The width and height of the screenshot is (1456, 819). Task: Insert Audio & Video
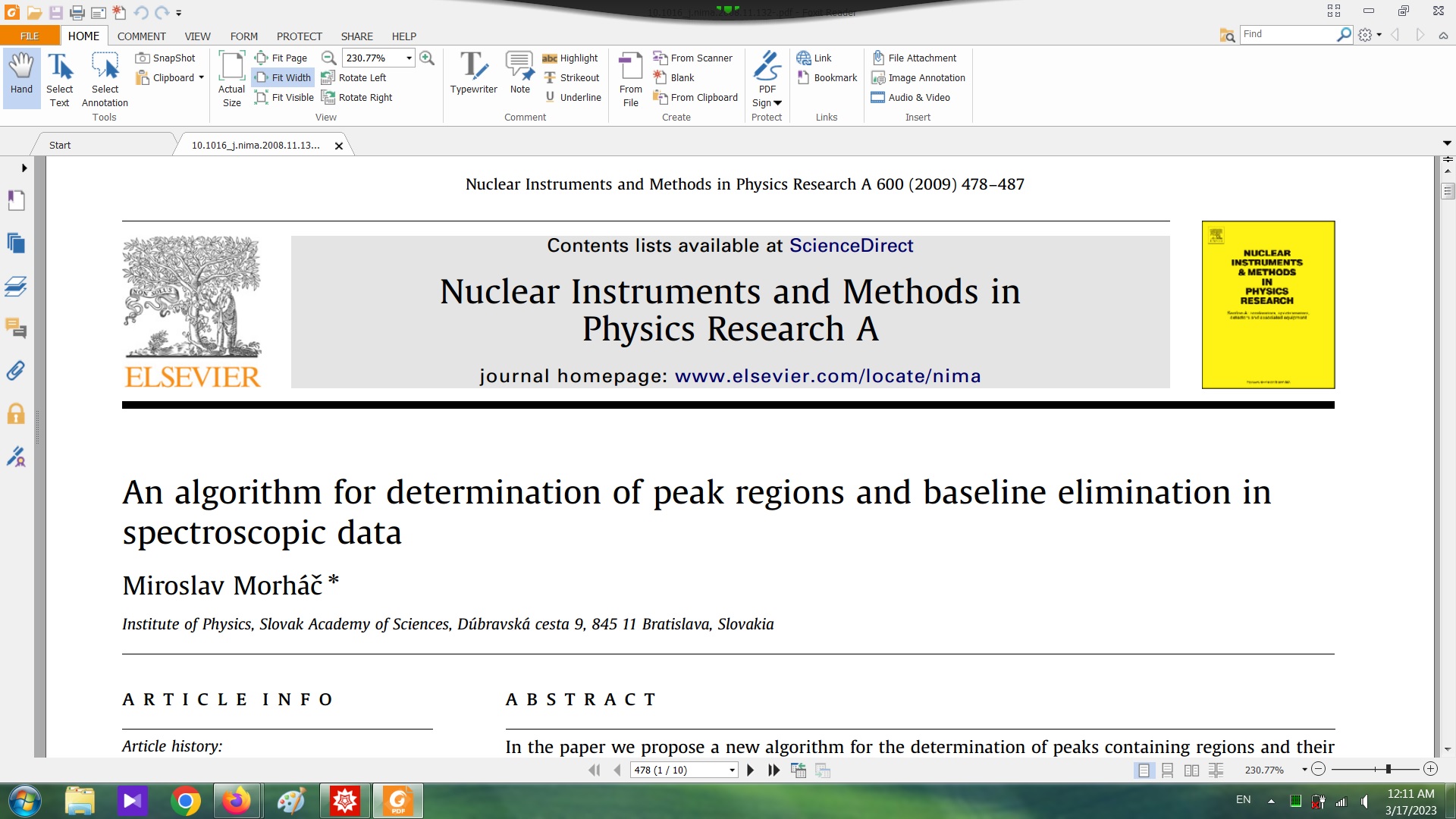pyautogui.click(x=911, y=97)
